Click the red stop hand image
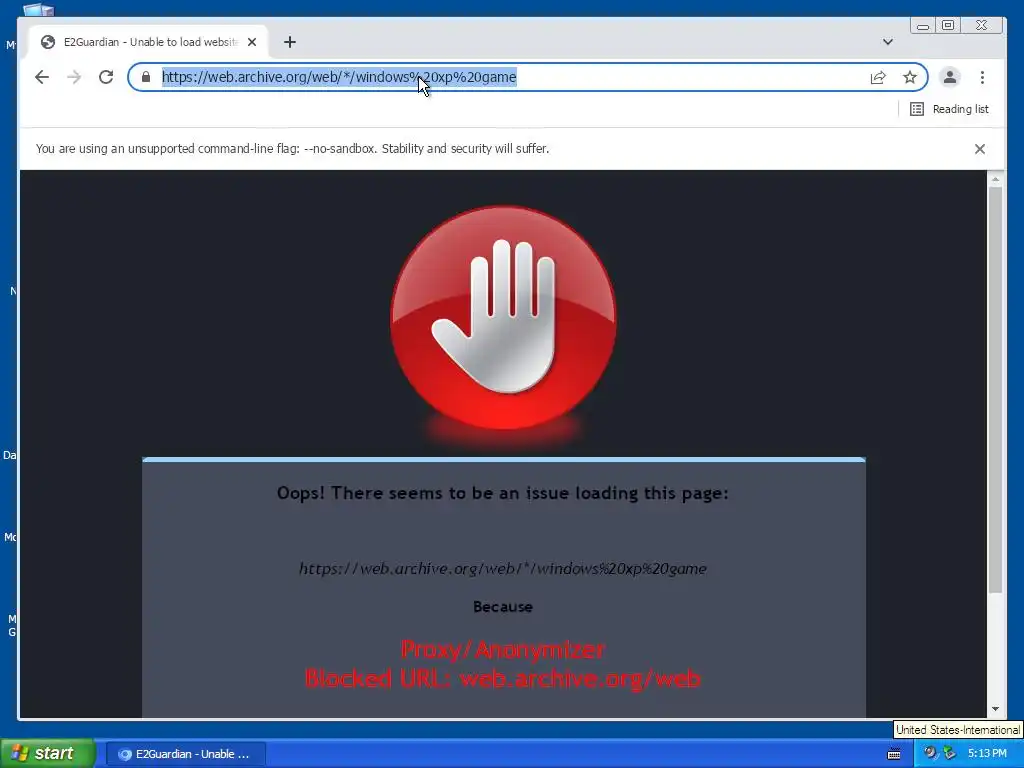The image size is (1024, 768). click(503, 318)
